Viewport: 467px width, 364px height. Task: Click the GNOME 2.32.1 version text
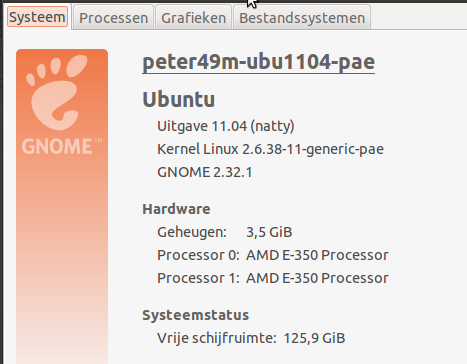coord(205,172)
